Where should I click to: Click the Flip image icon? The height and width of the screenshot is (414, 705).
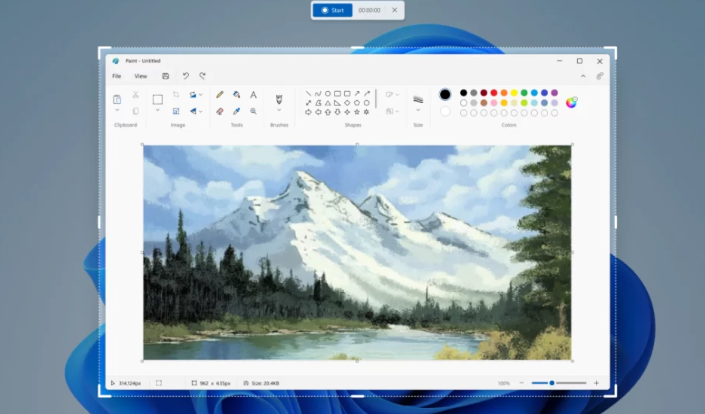point(193,111)
